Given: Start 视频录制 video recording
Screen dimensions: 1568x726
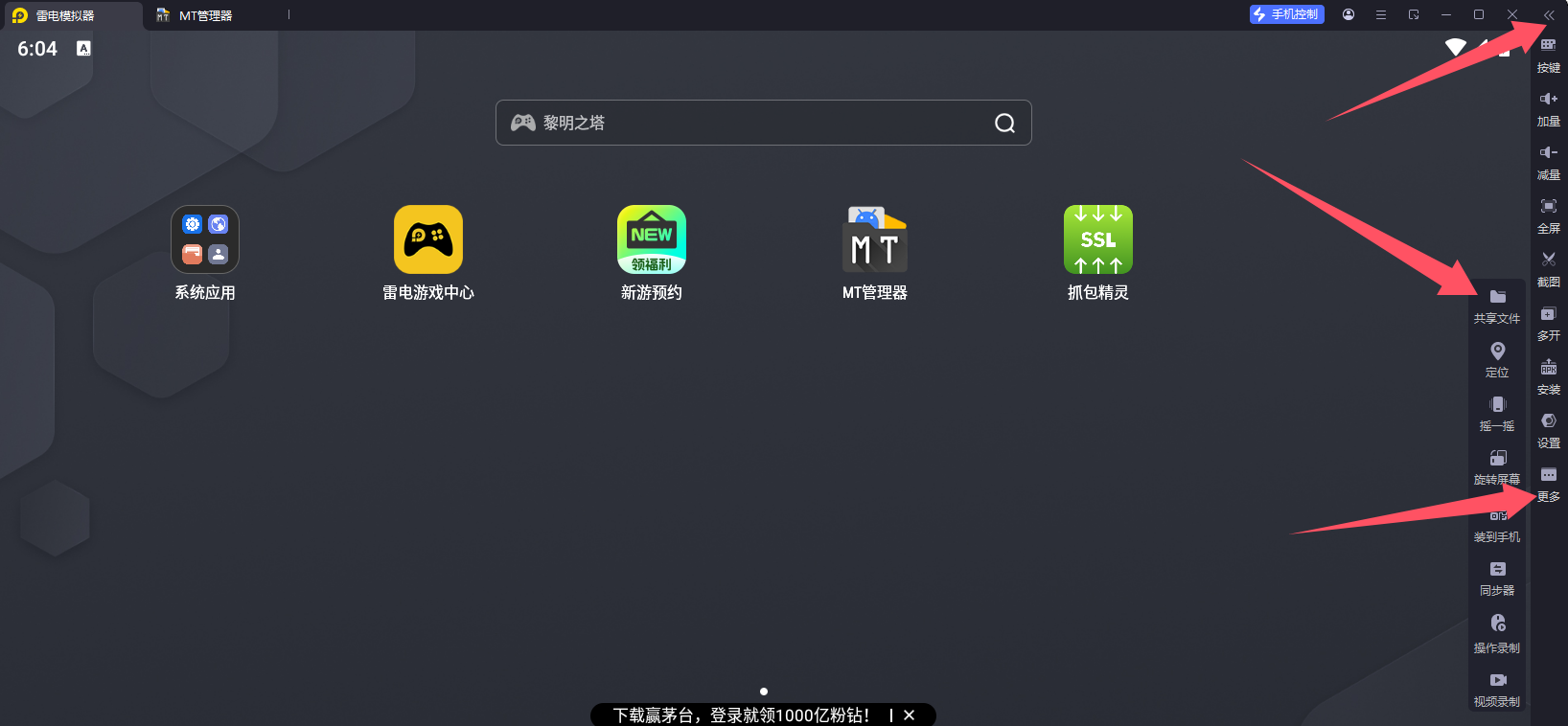Looking at the screenshot, I should [1497, 690].
